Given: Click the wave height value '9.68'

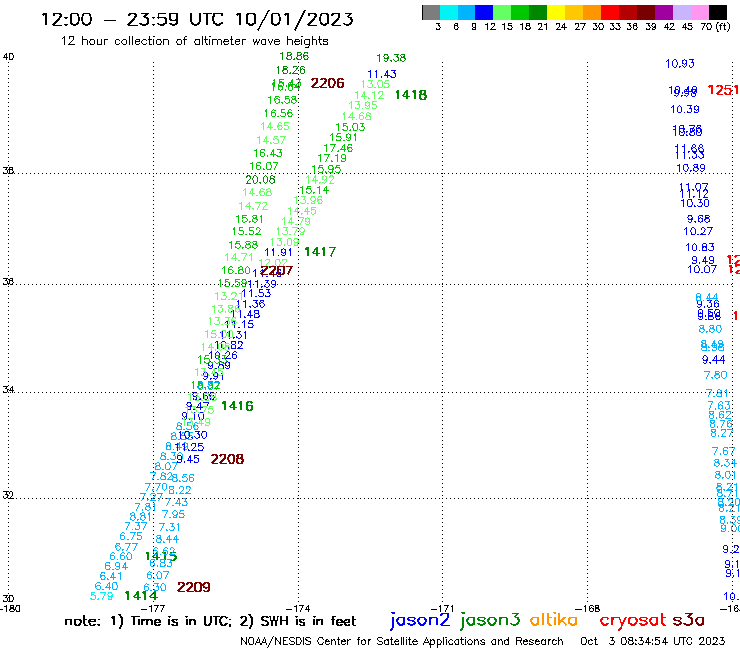Looking at the screenshot, I should 698,219.
